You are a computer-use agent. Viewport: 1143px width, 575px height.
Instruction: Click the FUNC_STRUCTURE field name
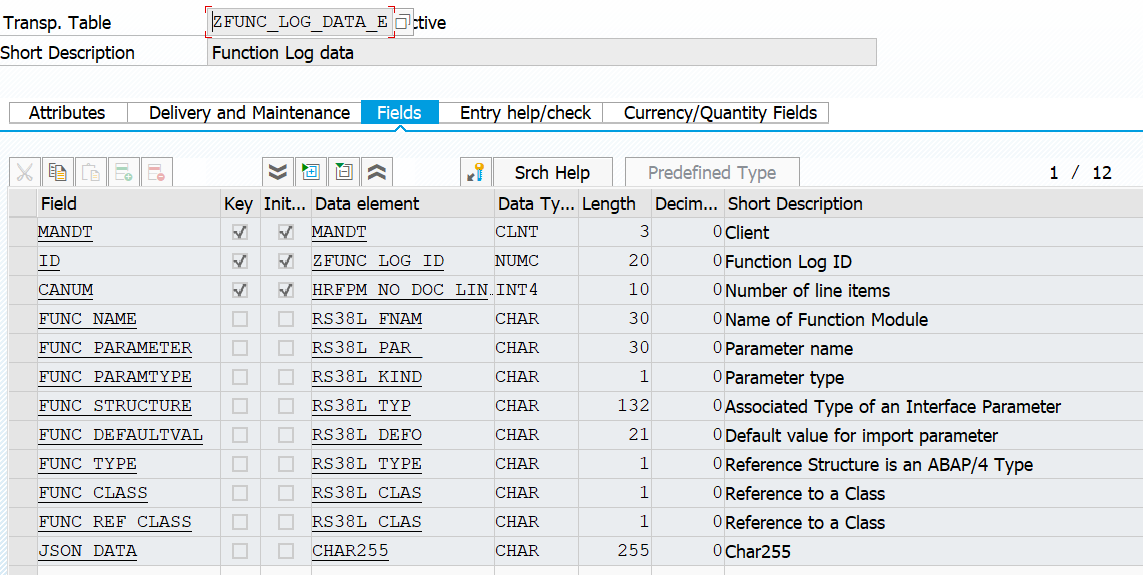tap(115, 406)
